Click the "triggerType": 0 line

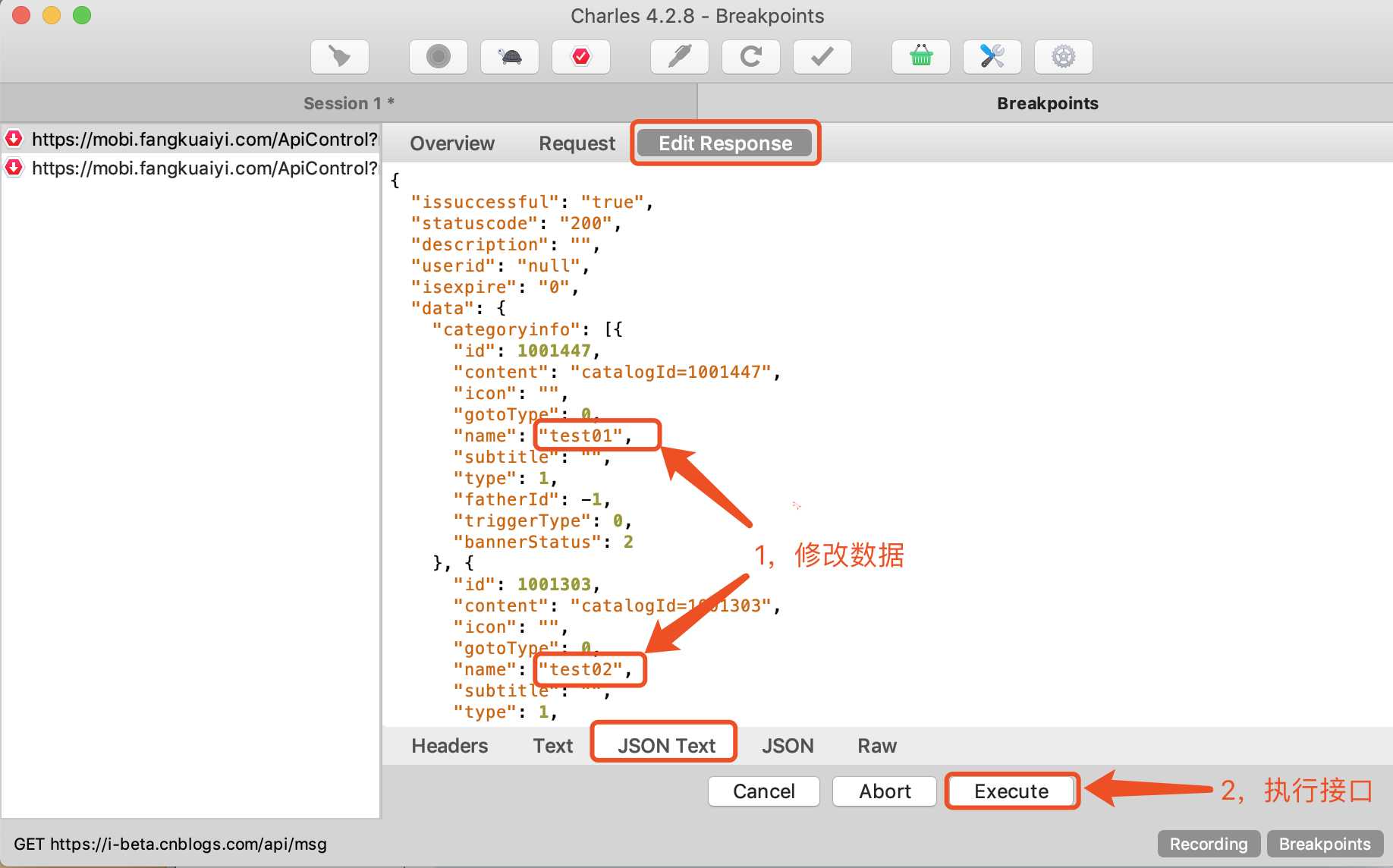click(542, 521)
